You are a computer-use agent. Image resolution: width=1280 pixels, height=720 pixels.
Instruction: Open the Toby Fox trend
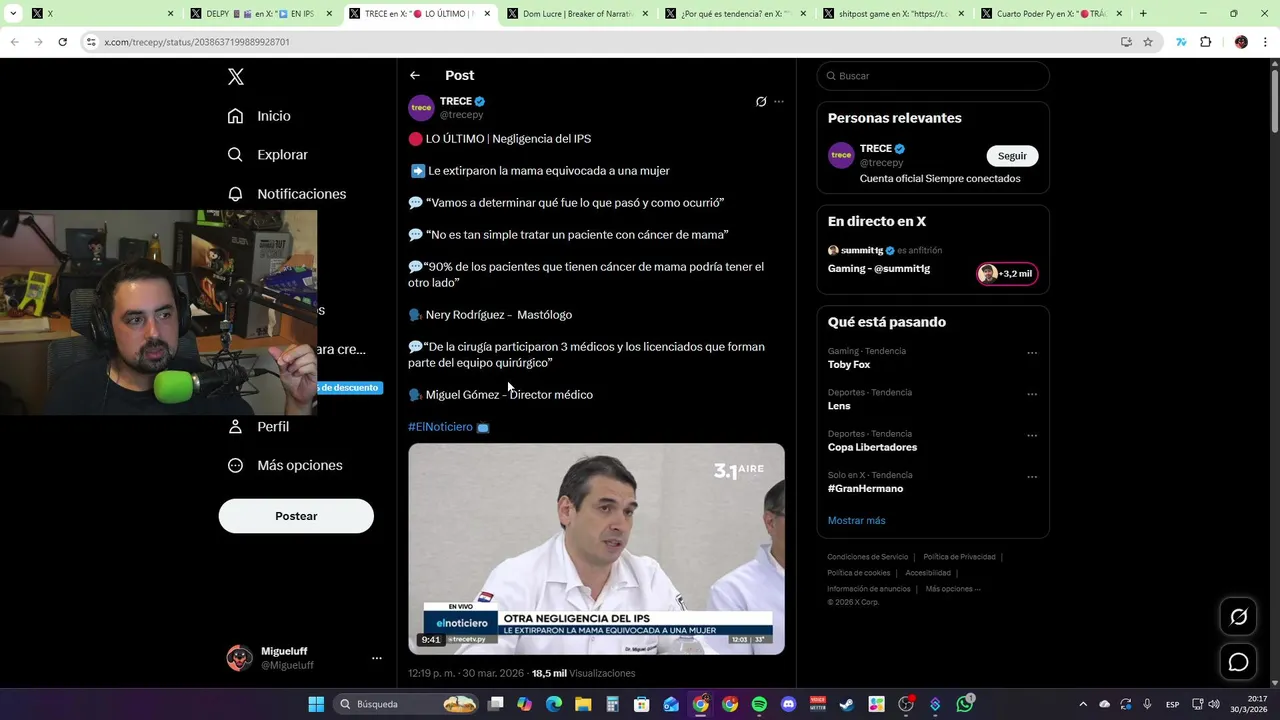tap(849, 365)
